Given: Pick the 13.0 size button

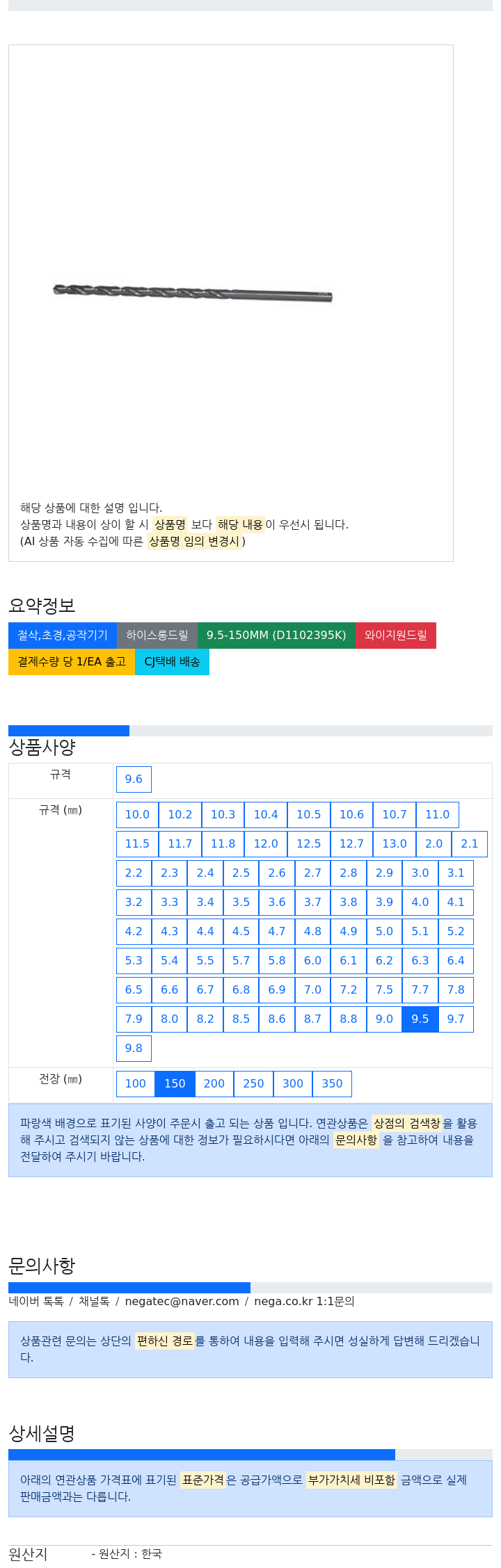Looking at the screenshot, I should (x=395, y=844).
